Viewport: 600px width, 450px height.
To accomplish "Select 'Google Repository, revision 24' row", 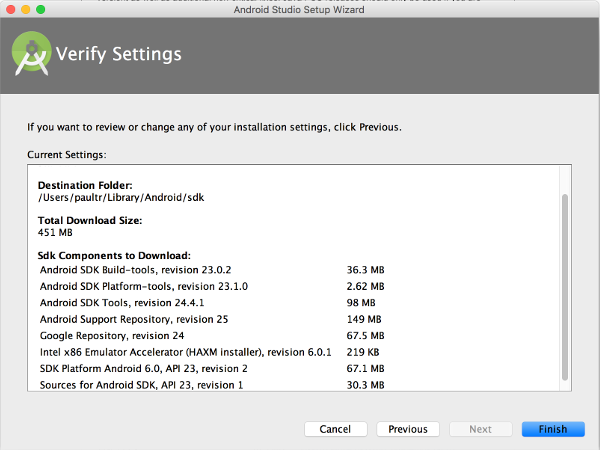I will pyautogui.click(x=212, y=336).
